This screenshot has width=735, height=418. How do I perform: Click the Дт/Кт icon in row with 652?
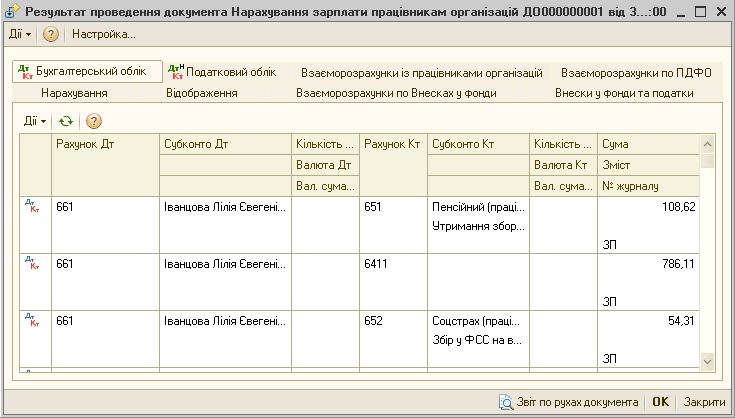(32, 320)
